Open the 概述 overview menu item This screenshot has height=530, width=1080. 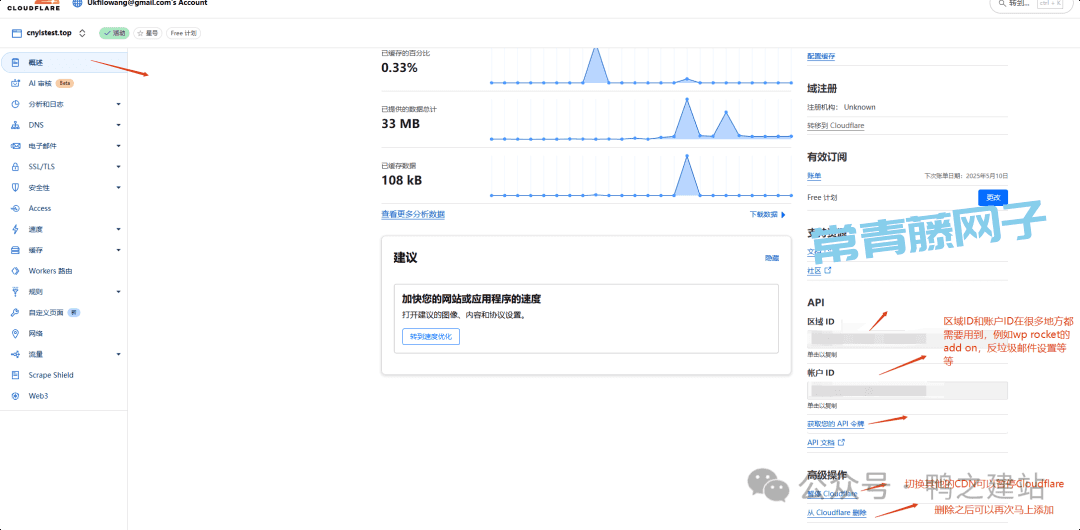click(64, 62)
